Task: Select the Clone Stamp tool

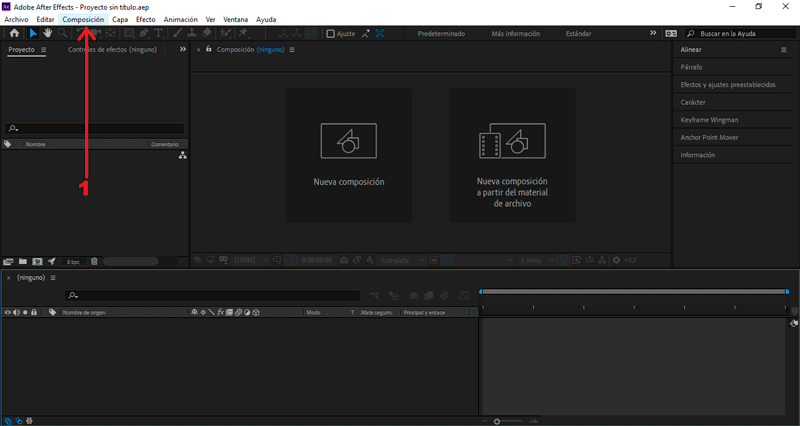Action: pos(192,33)
